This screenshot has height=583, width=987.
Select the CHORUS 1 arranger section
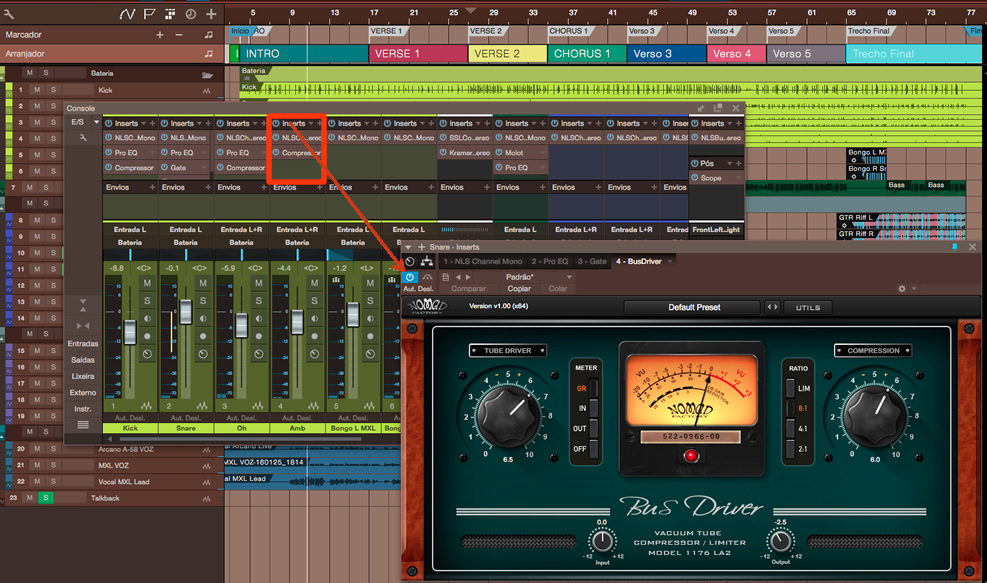[587, 54]
